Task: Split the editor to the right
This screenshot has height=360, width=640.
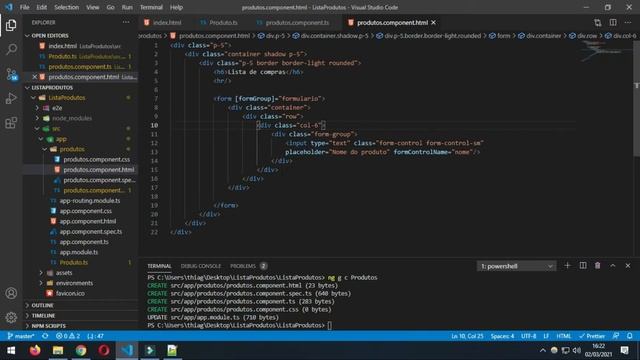Action: tap(613, 22)
